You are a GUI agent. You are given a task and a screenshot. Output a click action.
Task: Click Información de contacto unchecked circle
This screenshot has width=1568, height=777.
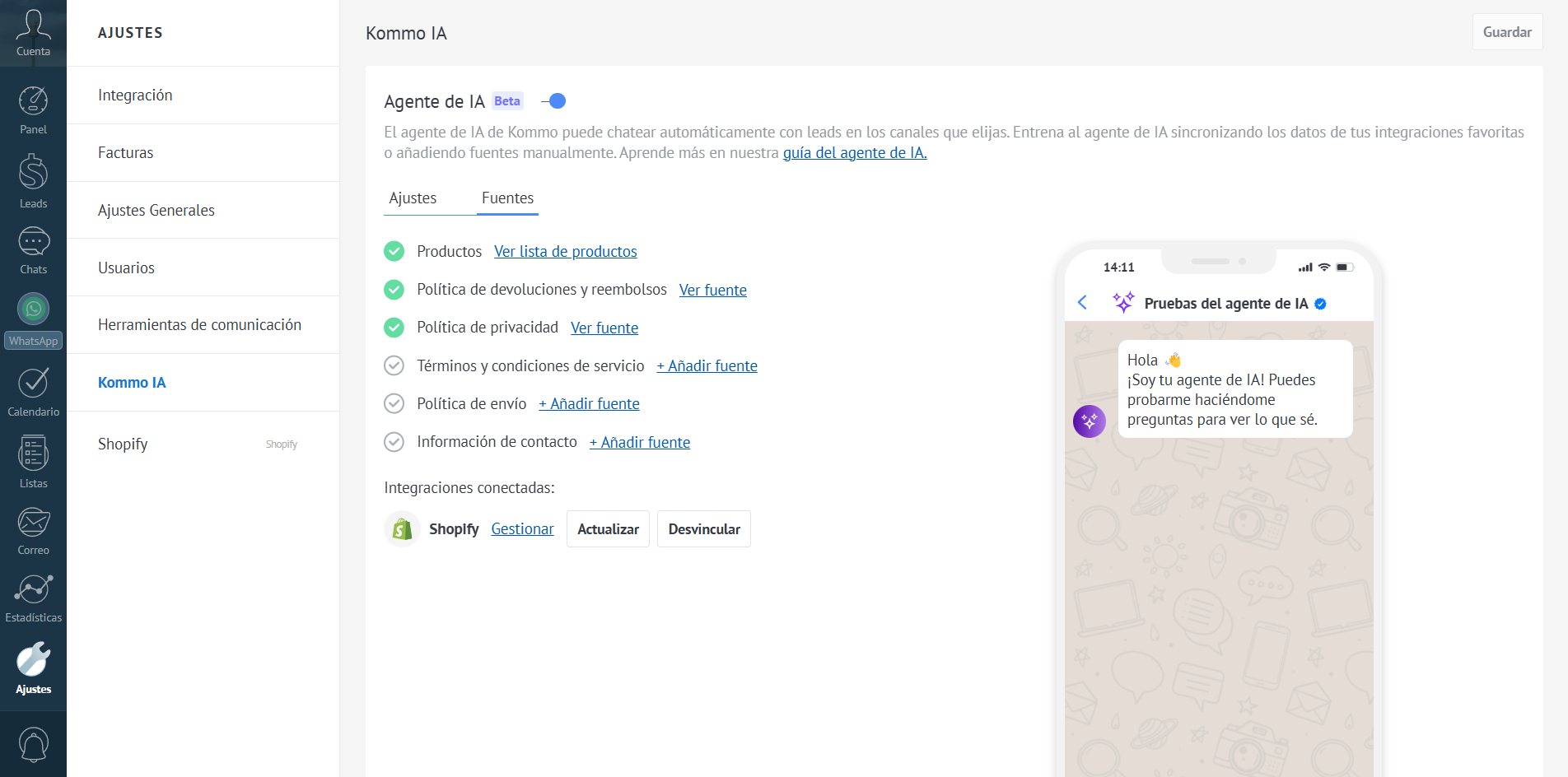pyautogui.click(x=394, y=442)
